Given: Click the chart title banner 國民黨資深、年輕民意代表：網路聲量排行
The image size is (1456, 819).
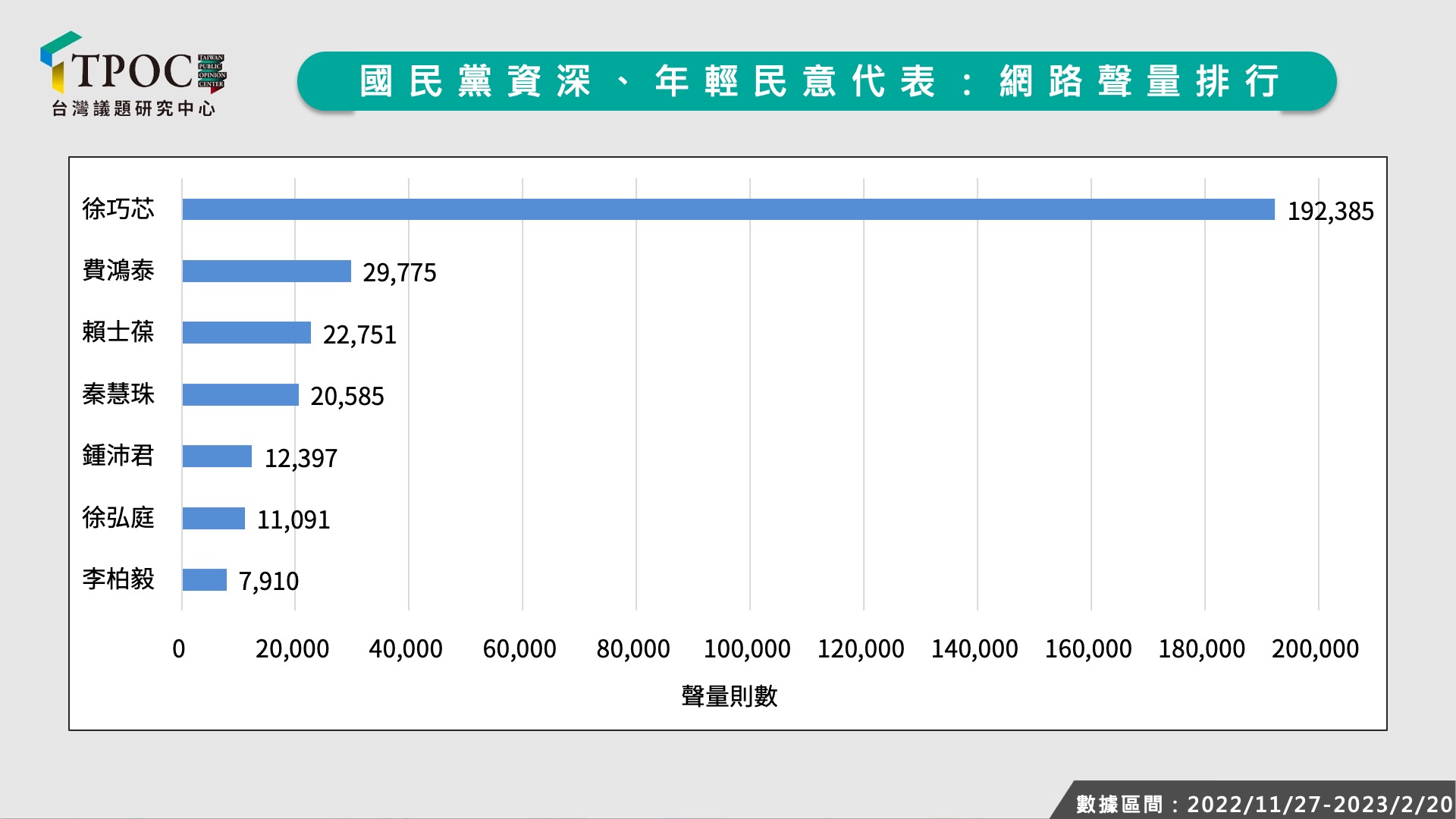Looking at the screenshot, I should coord(817,81).
